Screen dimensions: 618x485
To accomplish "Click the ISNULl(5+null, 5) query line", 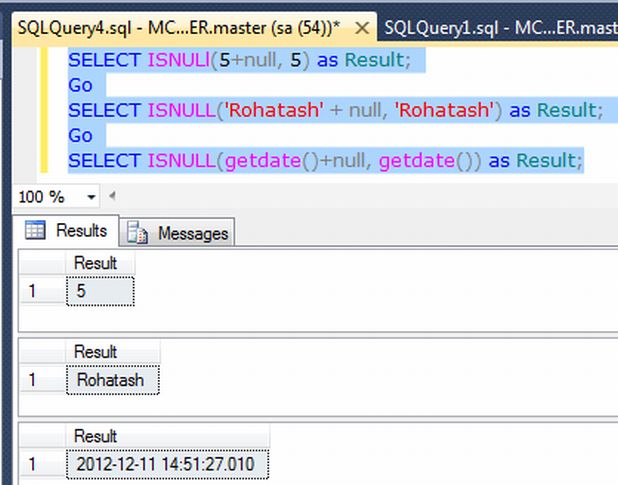I will 240,60.
